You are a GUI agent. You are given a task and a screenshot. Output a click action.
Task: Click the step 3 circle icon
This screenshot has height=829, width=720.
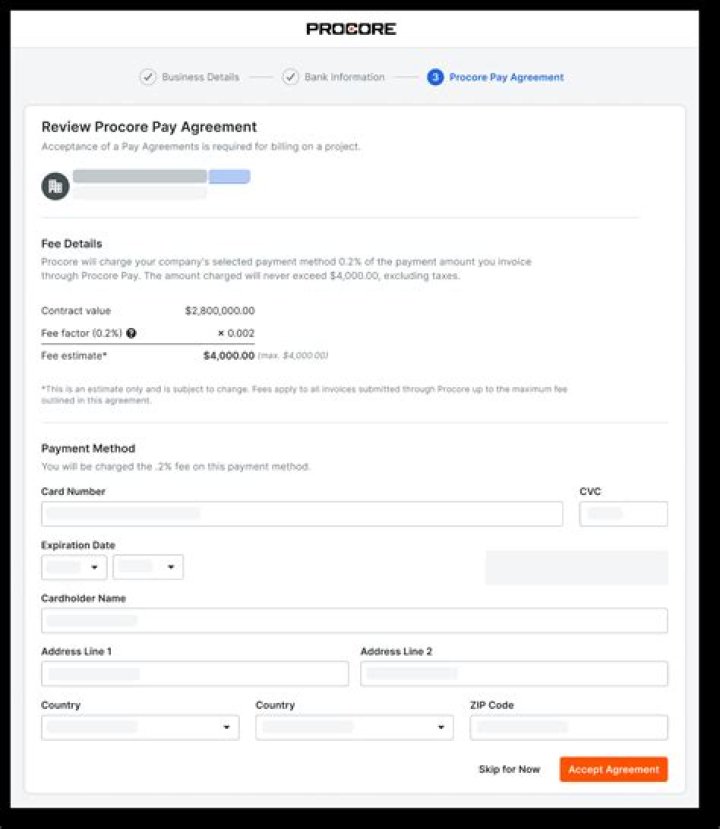(x=435, y=77)
